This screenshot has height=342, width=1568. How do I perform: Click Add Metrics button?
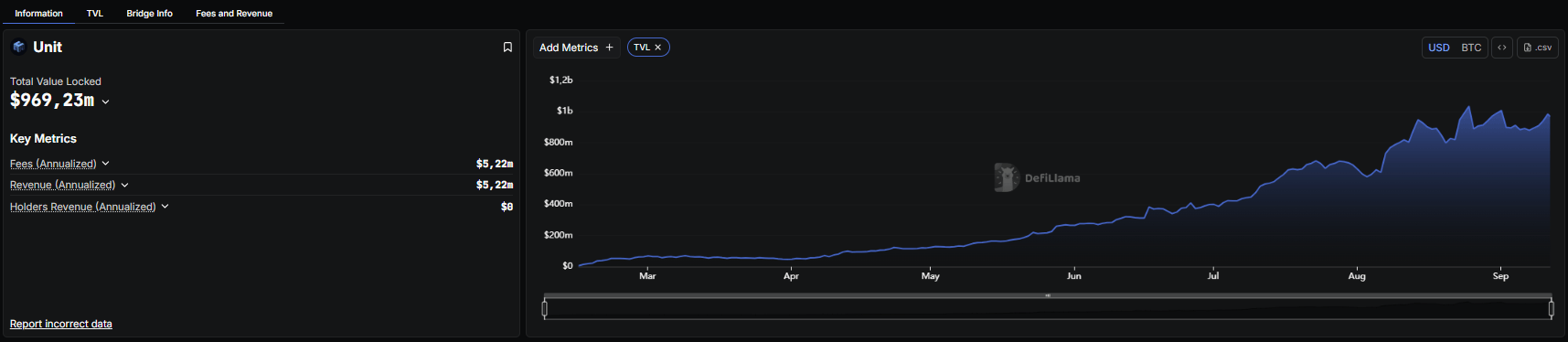click(577, 48)
